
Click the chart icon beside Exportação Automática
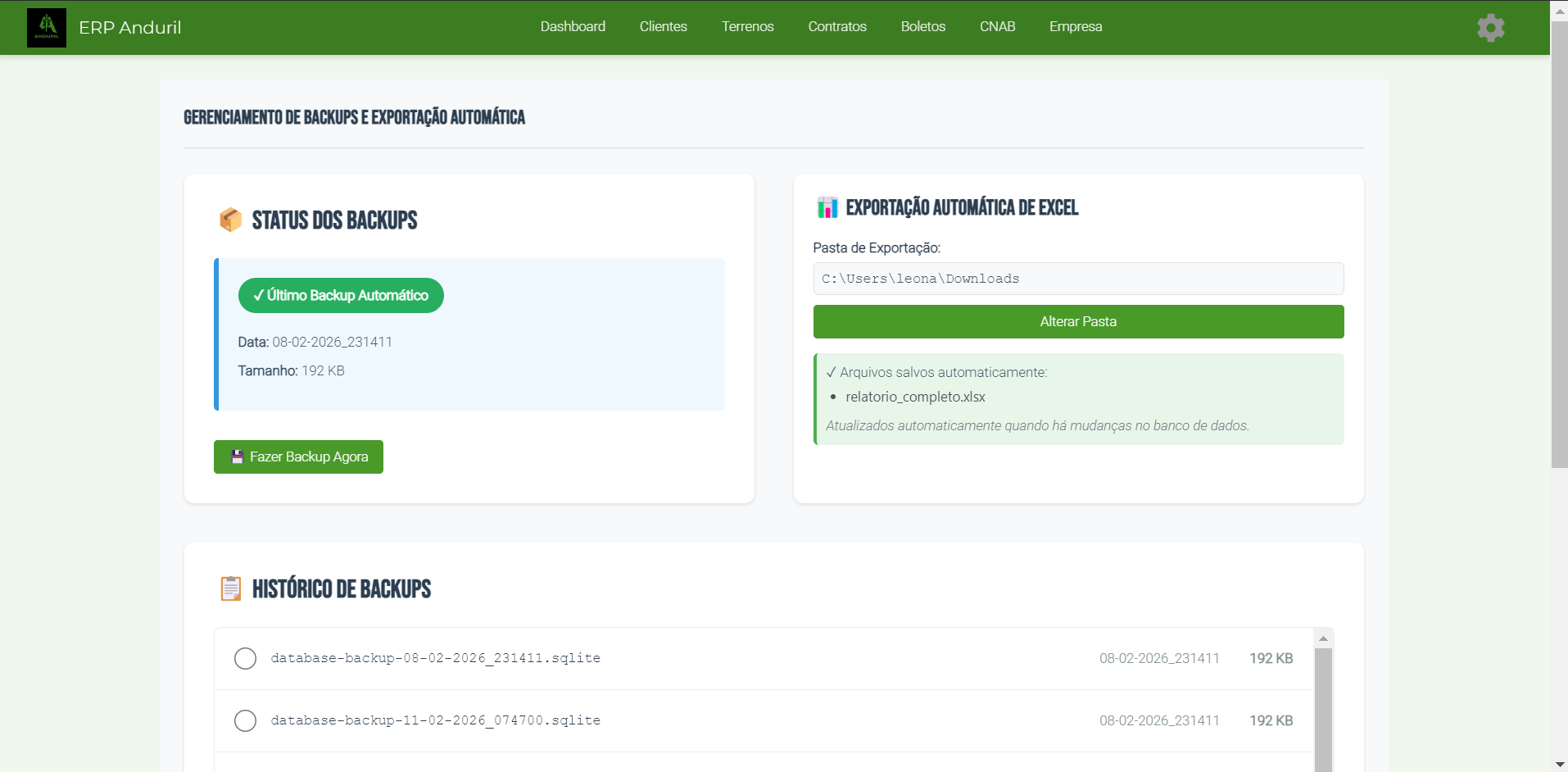pos(827,207)
